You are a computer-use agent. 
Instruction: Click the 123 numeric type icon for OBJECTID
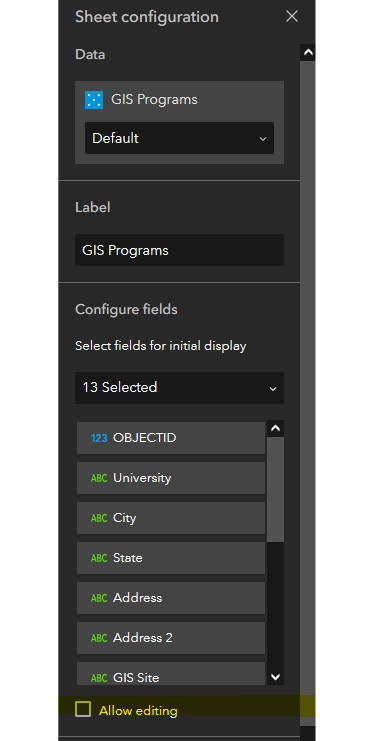click(99, 438)
